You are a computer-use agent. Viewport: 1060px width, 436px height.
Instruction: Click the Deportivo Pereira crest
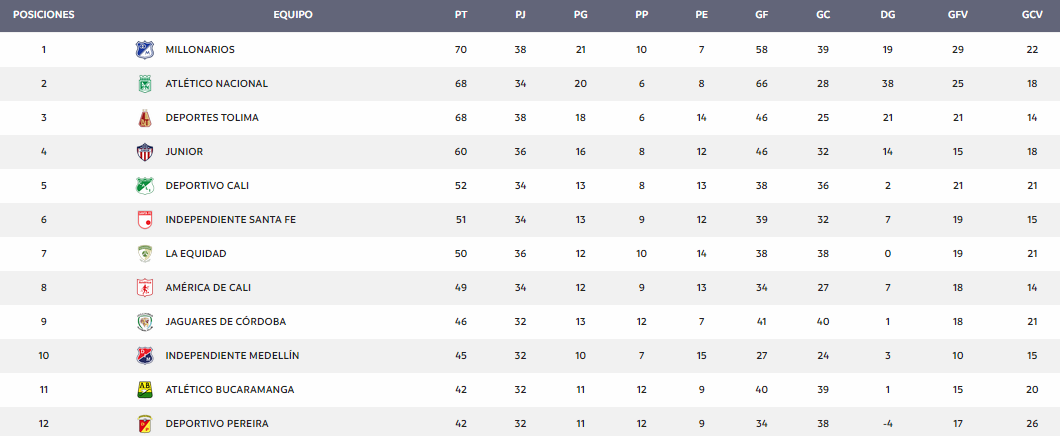tap(145, 424)
